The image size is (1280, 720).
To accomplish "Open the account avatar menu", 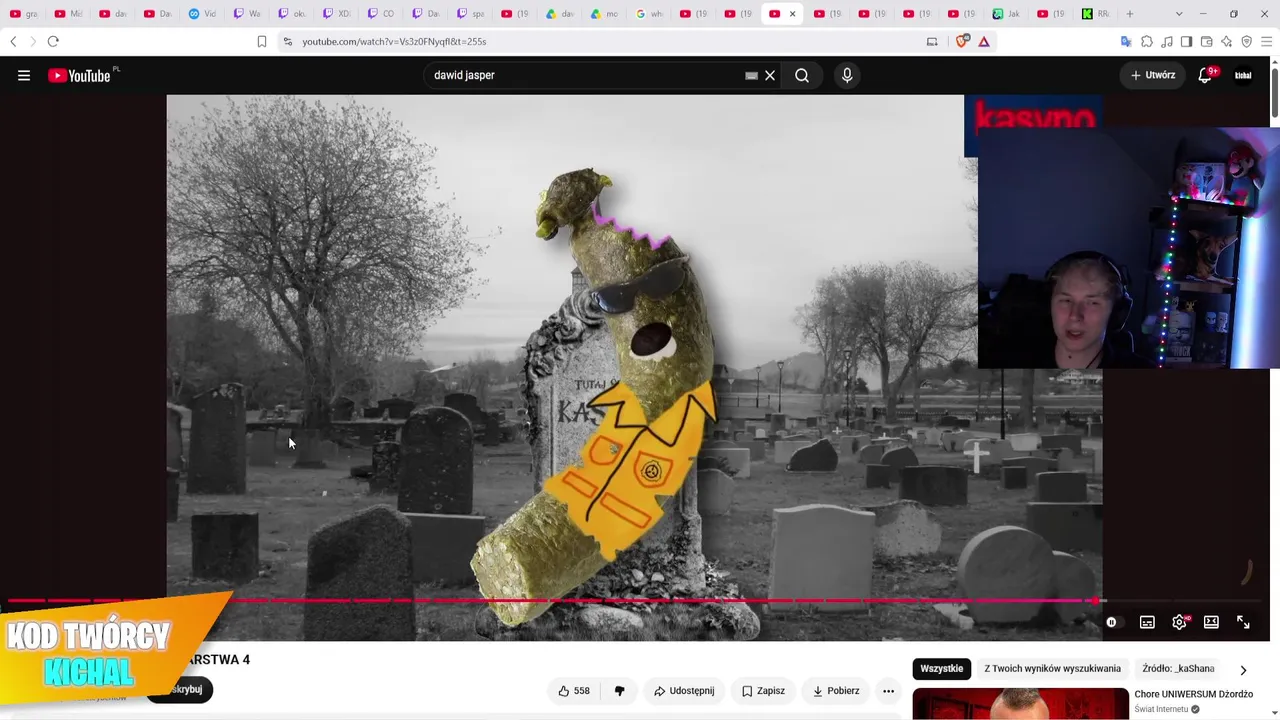I will click(x=1243, y=75).
